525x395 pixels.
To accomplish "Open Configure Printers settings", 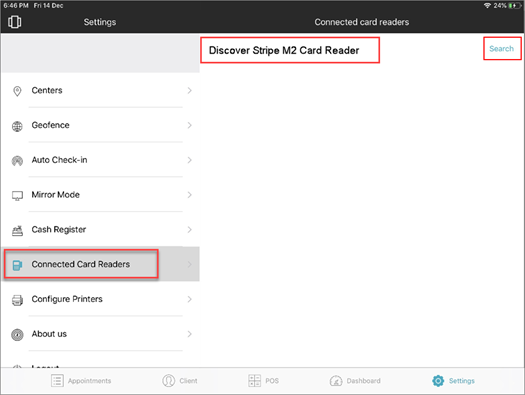I will coord(100,299).
